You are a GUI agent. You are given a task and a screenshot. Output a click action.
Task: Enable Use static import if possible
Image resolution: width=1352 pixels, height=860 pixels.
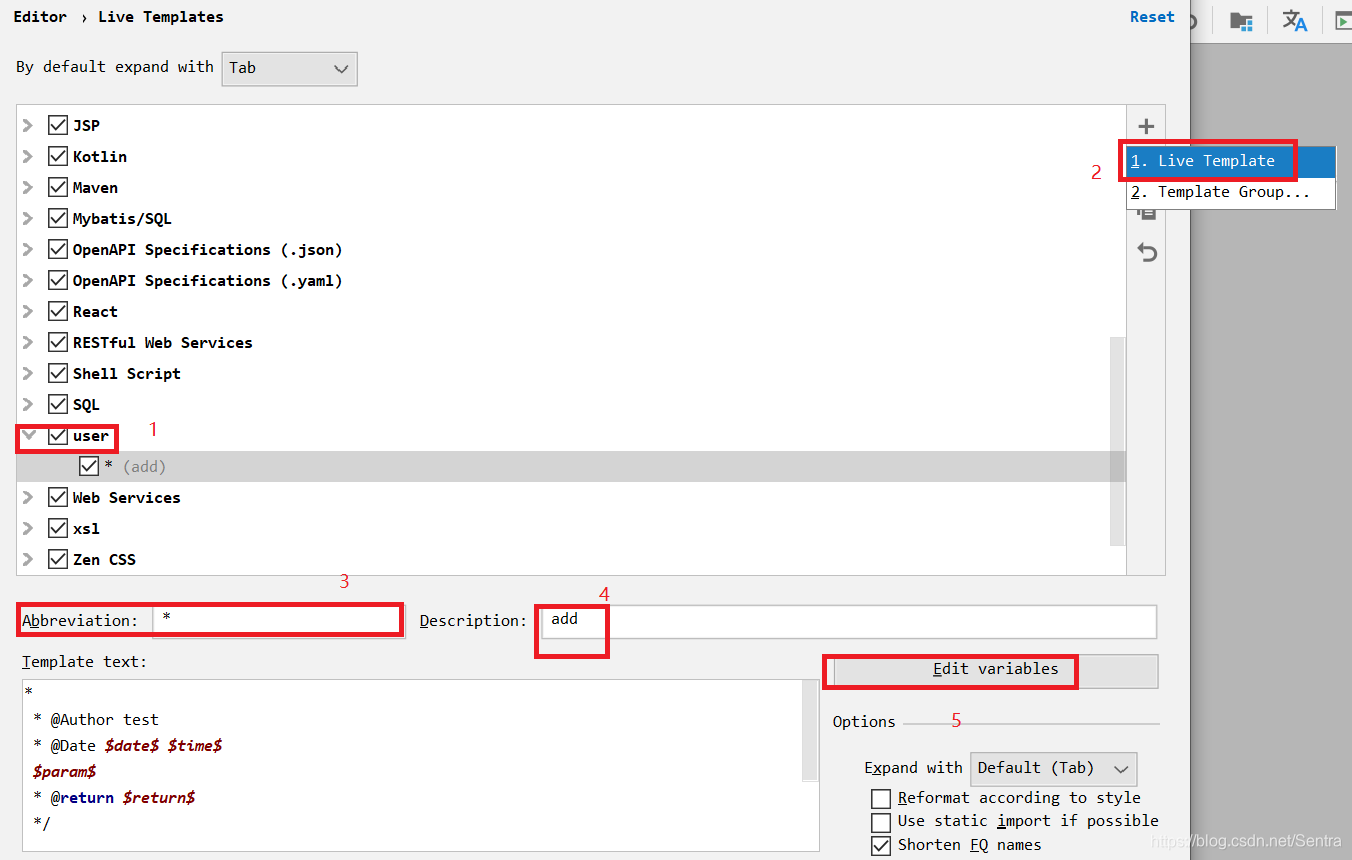pos(881,822)
